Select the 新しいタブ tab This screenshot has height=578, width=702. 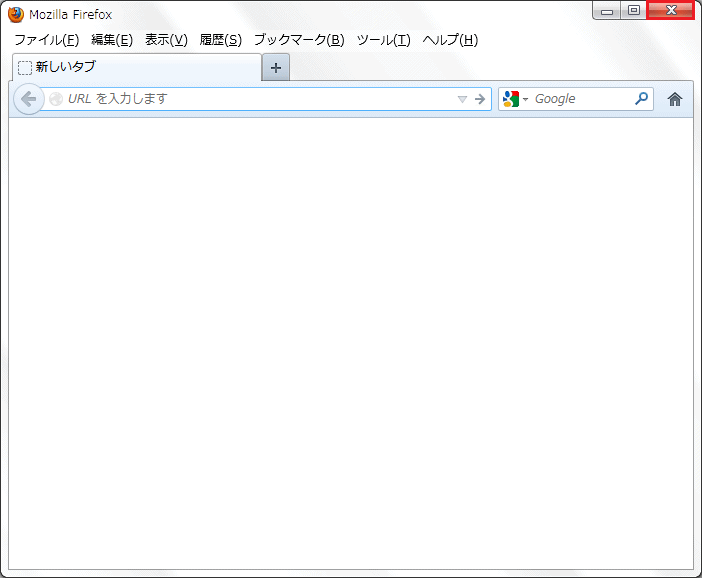click(x=135, y=67)
